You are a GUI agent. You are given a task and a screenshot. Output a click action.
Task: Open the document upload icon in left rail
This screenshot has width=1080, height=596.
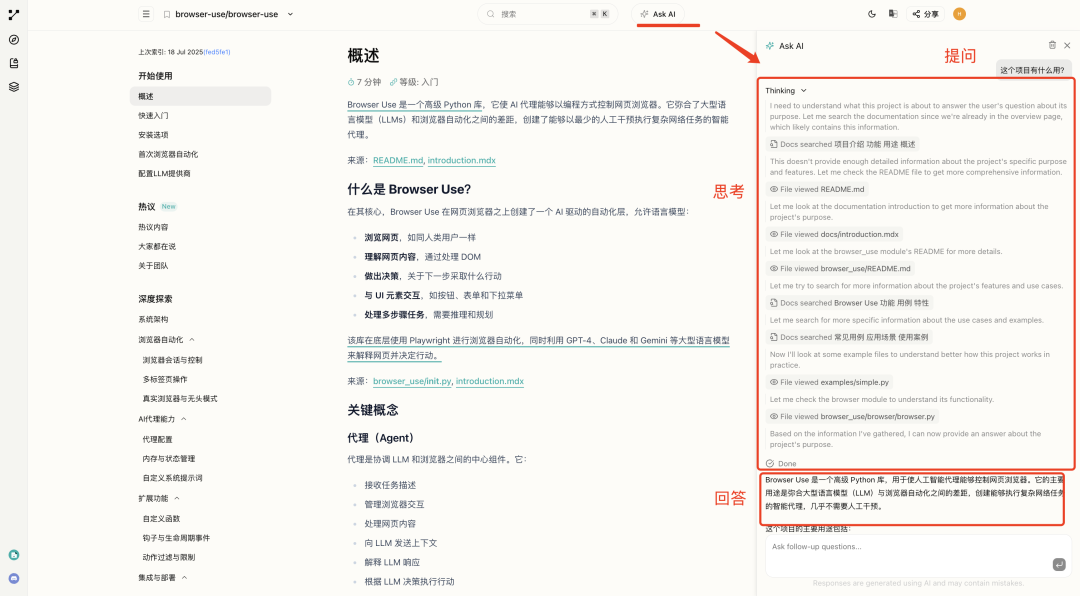tap(14, 63)
